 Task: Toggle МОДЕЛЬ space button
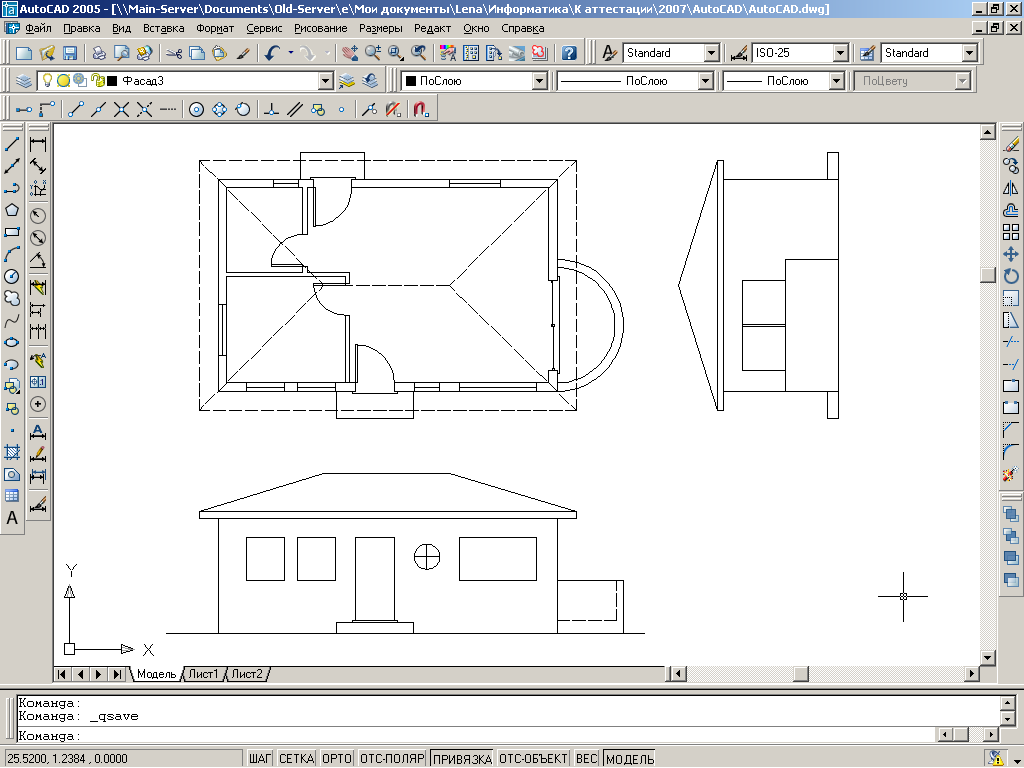click(630, 758)
